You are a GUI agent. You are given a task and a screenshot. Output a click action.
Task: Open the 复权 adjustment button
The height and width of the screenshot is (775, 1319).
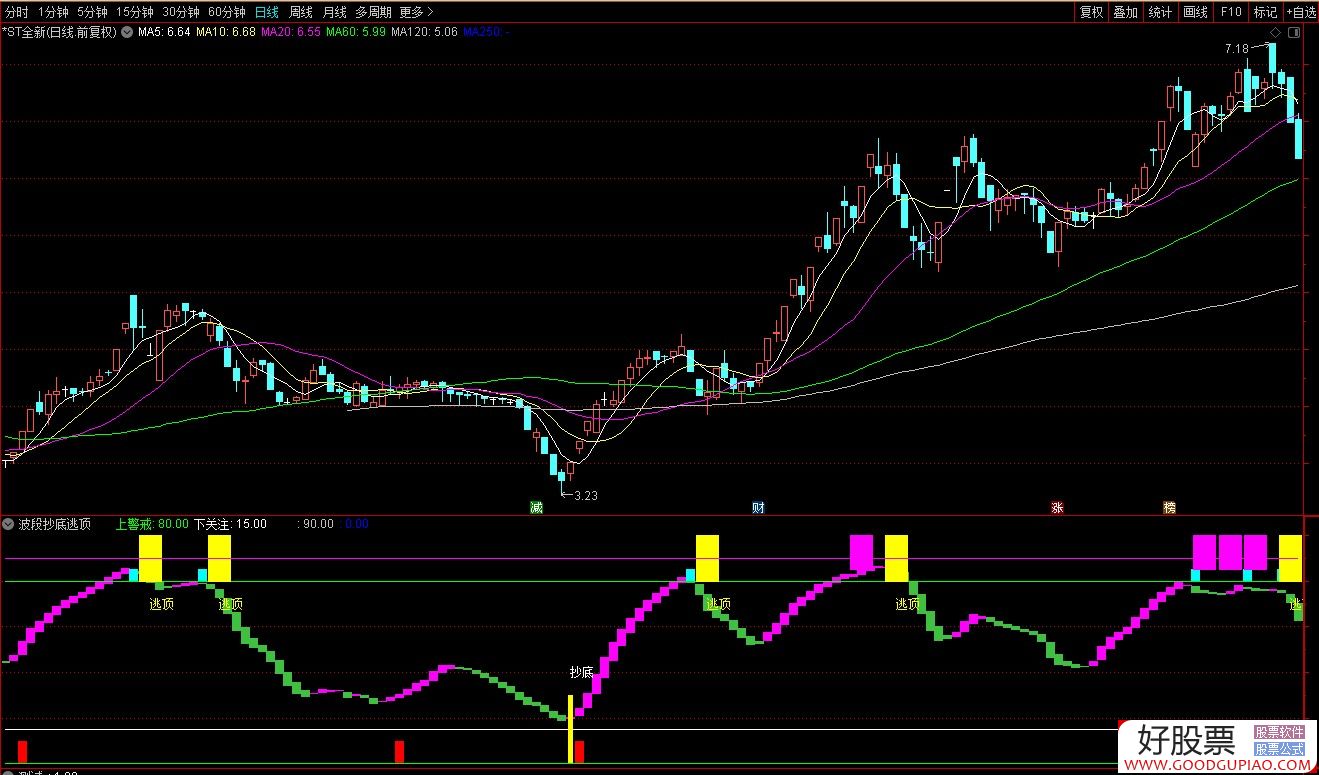[1091, 12]
